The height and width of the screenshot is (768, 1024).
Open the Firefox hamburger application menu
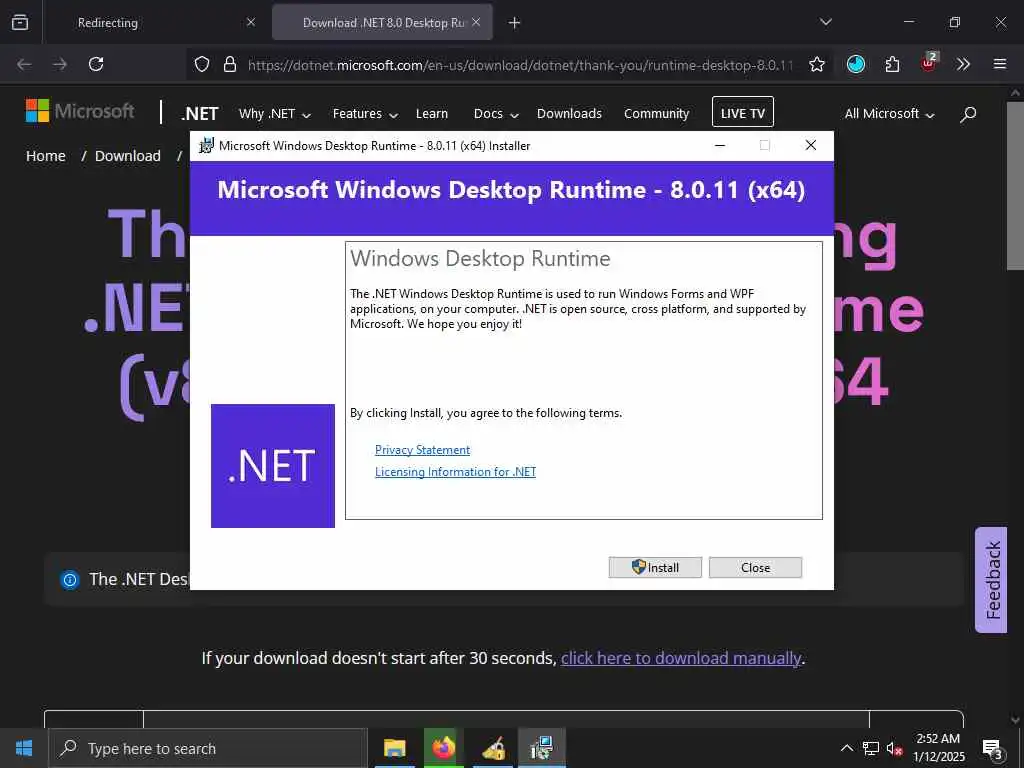tap(1000, 64)
